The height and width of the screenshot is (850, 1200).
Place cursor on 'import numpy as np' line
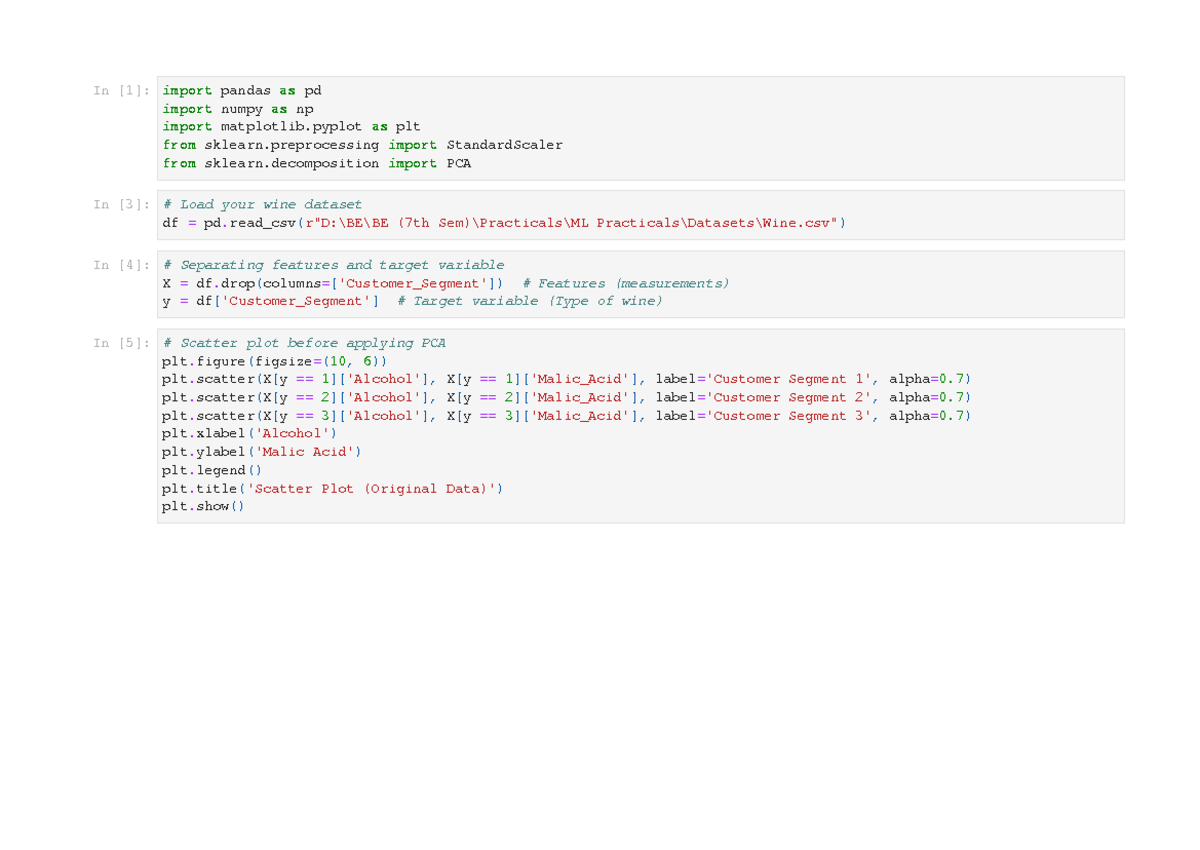point(238,109)
